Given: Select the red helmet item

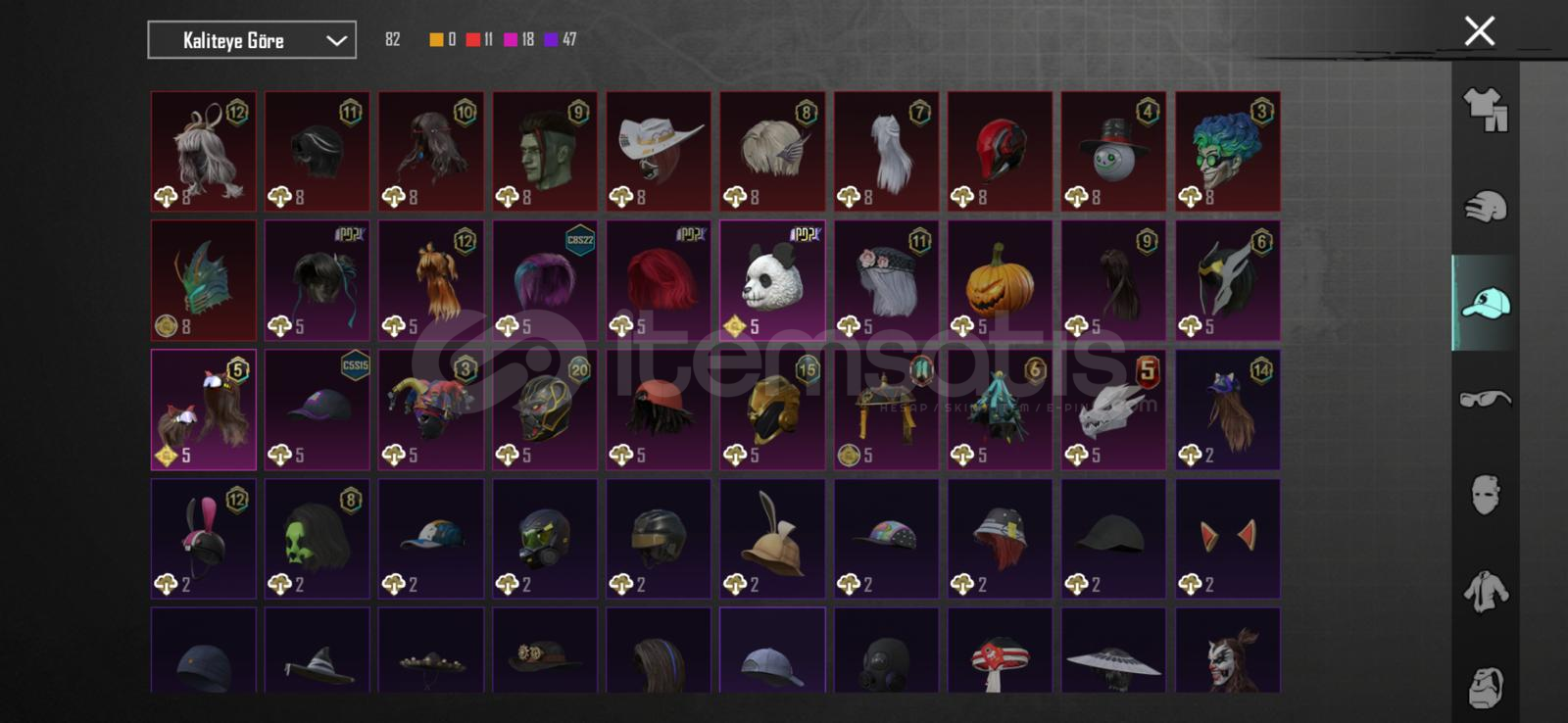Looking at the screenshot, I should (x=1000, y=152).
